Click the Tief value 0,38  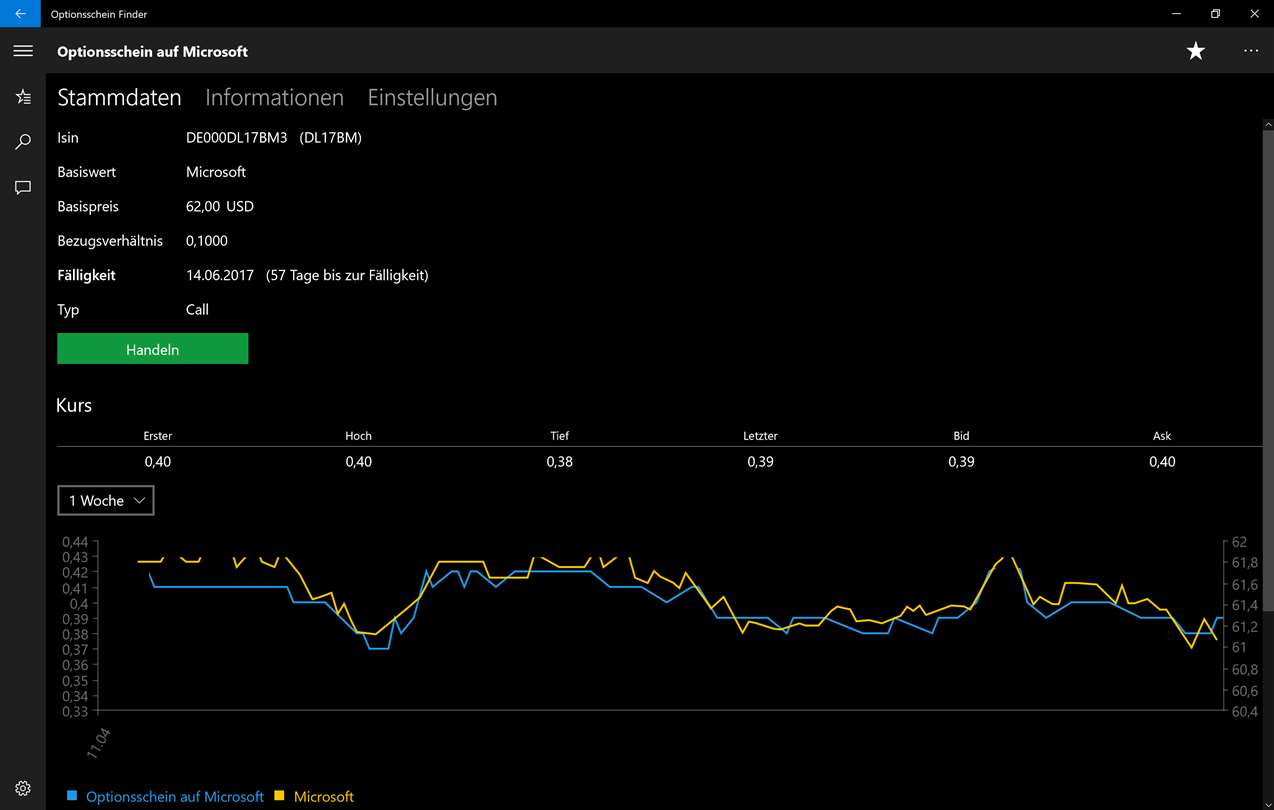(560, 462)
